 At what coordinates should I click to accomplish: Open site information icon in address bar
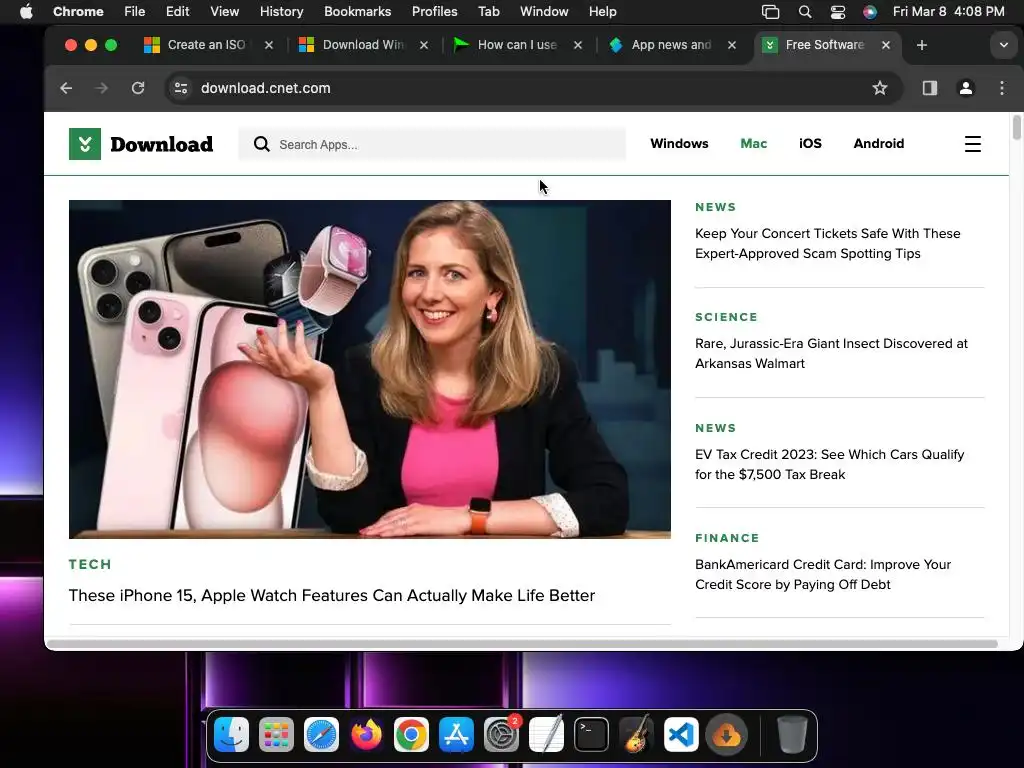pyautogui.click(x=181, y=88)
